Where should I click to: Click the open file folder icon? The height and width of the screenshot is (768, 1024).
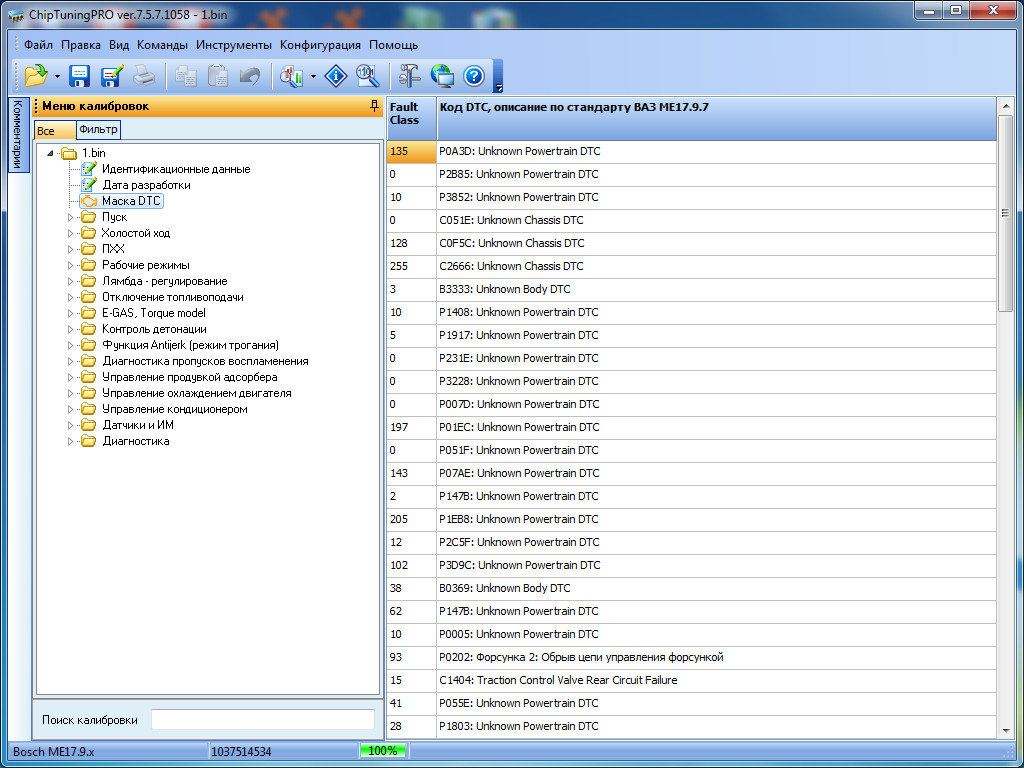36,75
